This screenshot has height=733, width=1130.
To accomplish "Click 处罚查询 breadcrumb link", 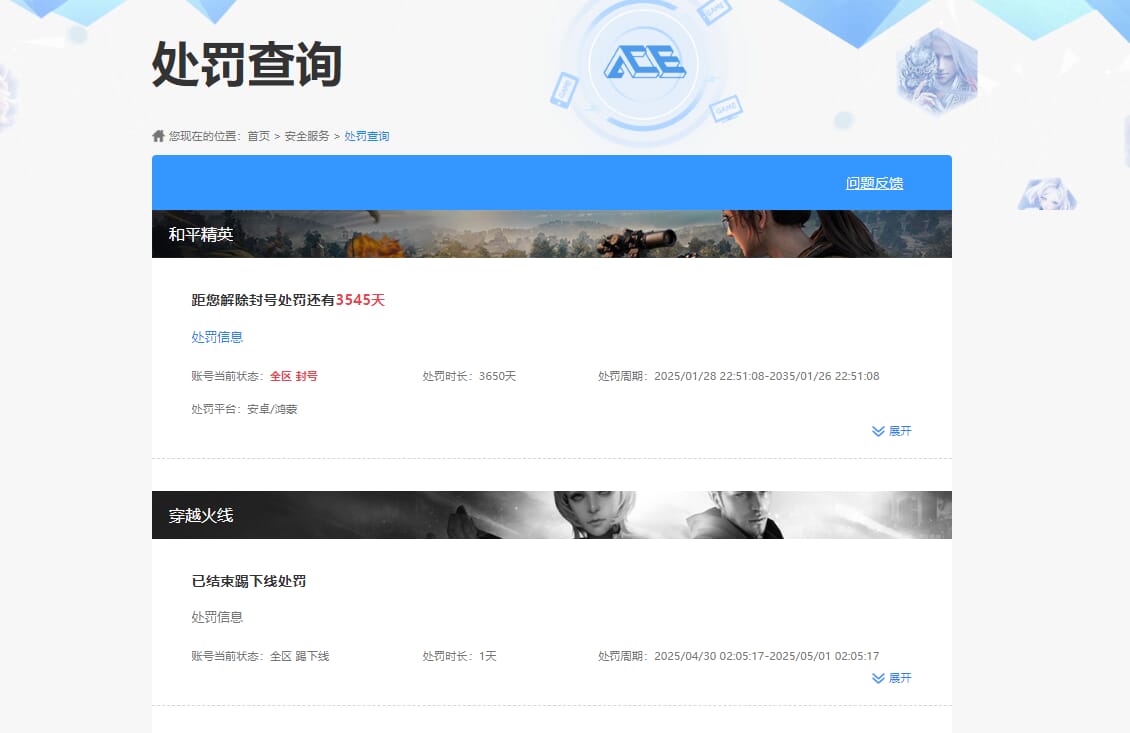I will 367,136.
